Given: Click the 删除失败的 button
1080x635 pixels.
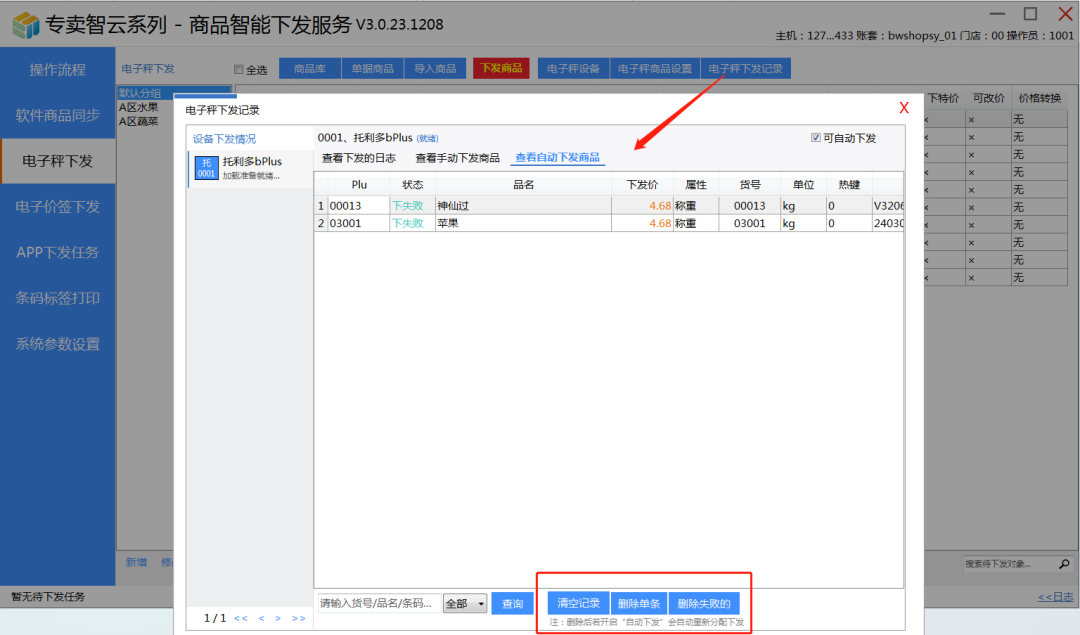Looking at the screenshot, I should pyautogui.click(x=703, y=604).
